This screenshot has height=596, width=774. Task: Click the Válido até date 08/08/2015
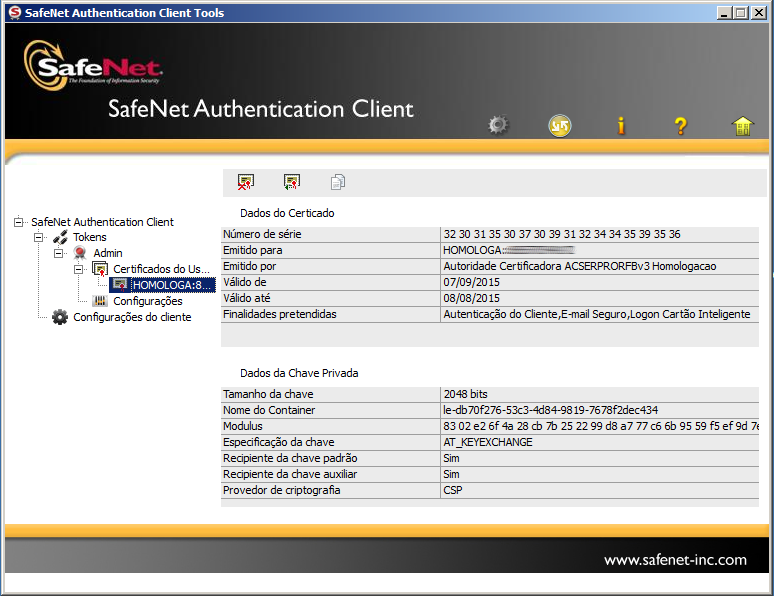471,298
